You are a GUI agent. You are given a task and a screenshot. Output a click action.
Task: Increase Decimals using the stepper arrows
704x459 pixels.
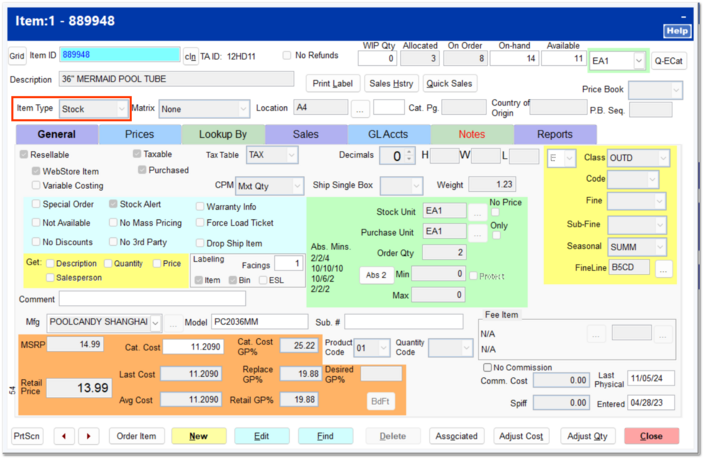click(409, 152)
